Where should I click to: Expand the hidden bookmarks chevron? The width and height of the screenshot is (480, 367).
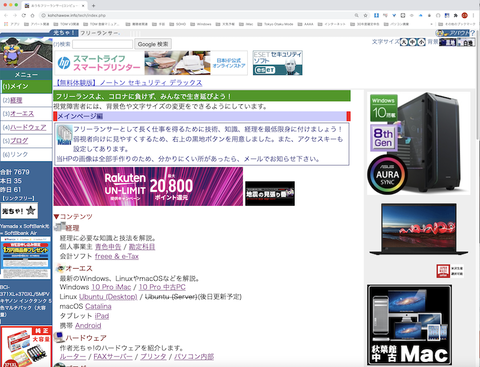[x=431, y=24]
